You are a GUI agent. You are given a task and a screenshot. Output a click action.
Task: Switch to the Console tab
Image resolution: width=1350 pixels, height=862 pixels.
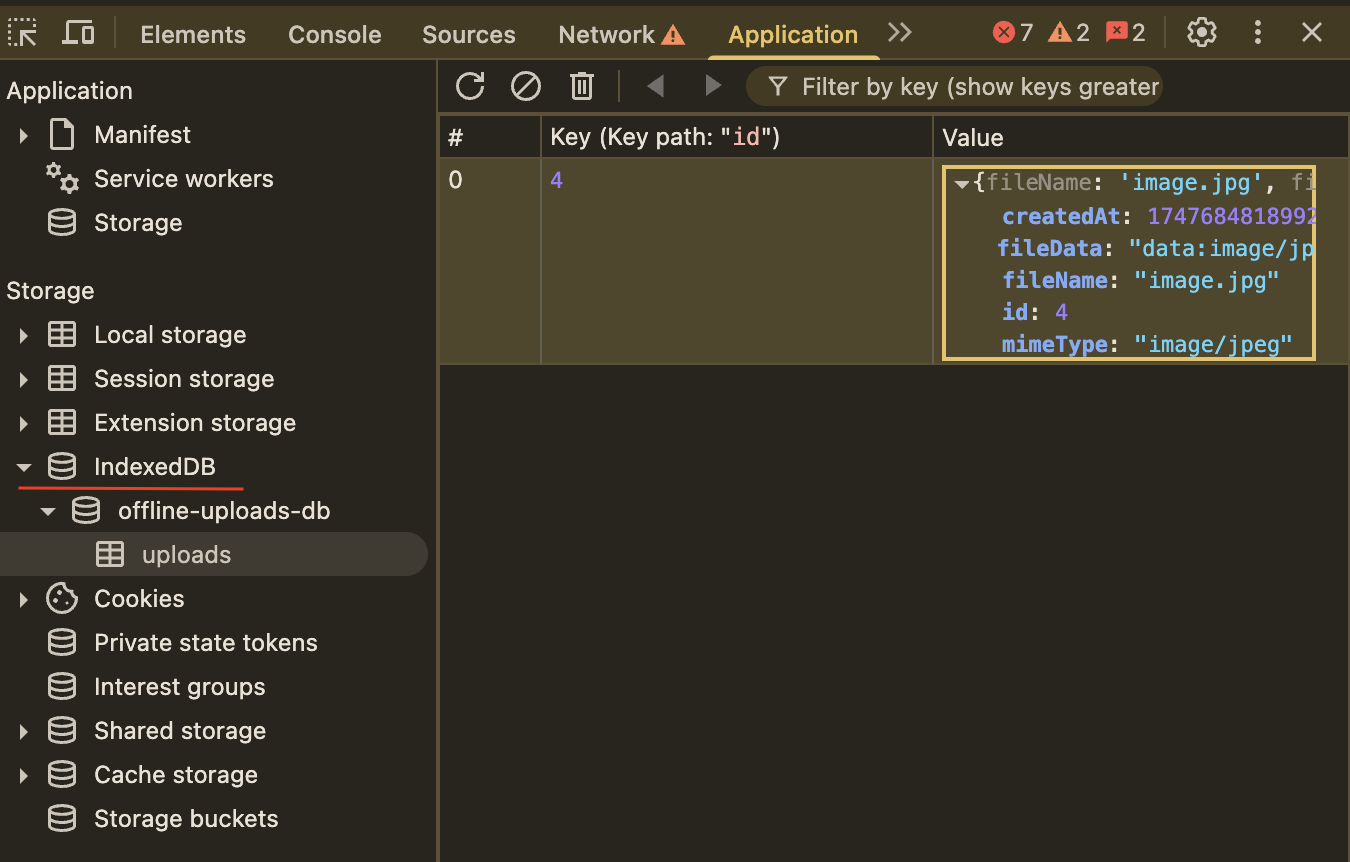pos(334,34)
